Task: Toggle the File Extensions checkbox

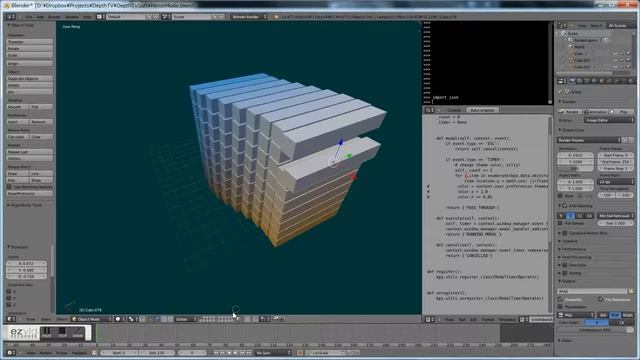Action: tap(600, 300)
